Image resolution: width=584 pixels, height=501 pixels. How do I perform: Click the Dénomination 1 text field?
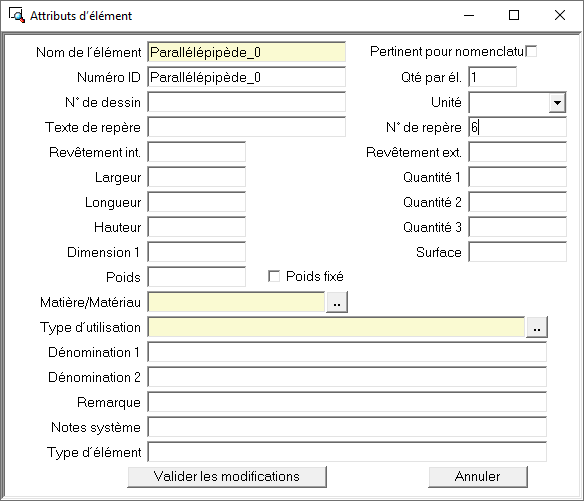tap(347, 352)
